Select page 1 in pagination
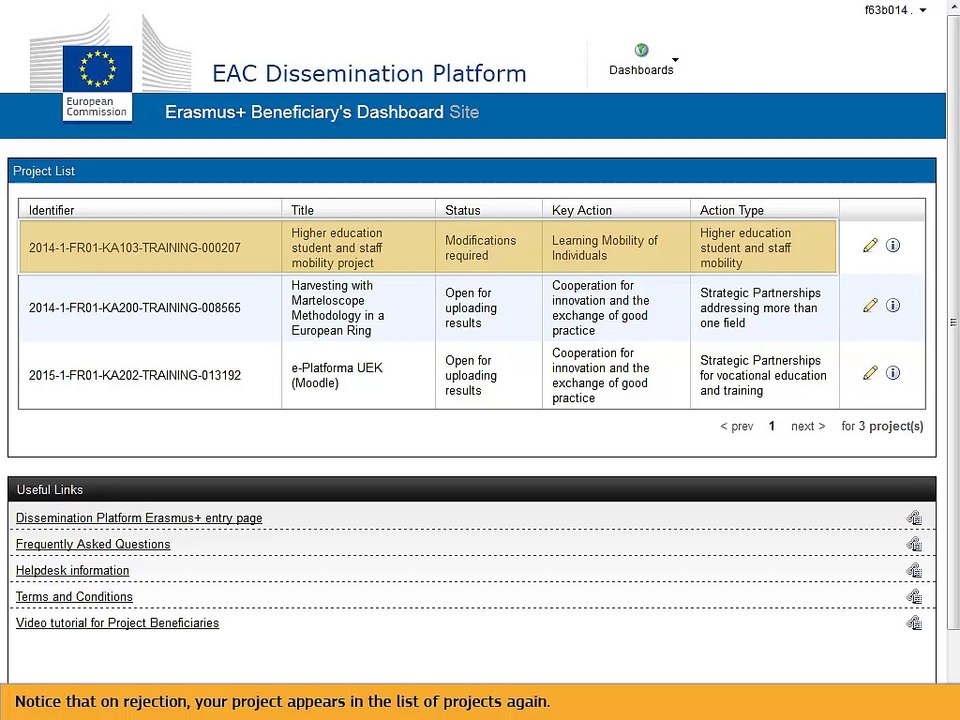The height and width of the screenshot is (720, 960). coord(771,426)
